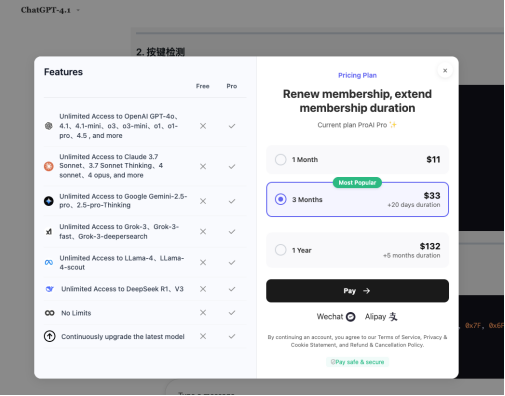Click the Wechat payment icon
The width and height of the screenshot is (505, 396).
(351, 317)
